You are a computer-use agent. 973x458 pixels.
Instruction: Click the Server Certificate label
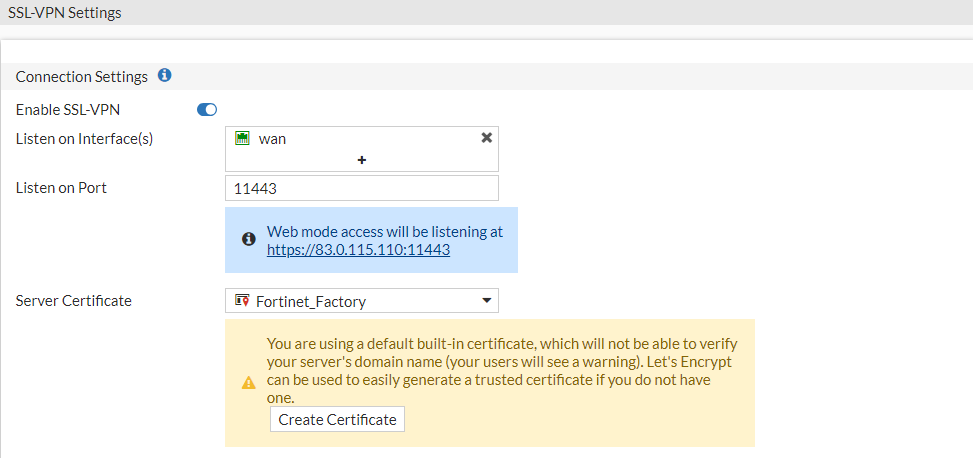[74, 300]
